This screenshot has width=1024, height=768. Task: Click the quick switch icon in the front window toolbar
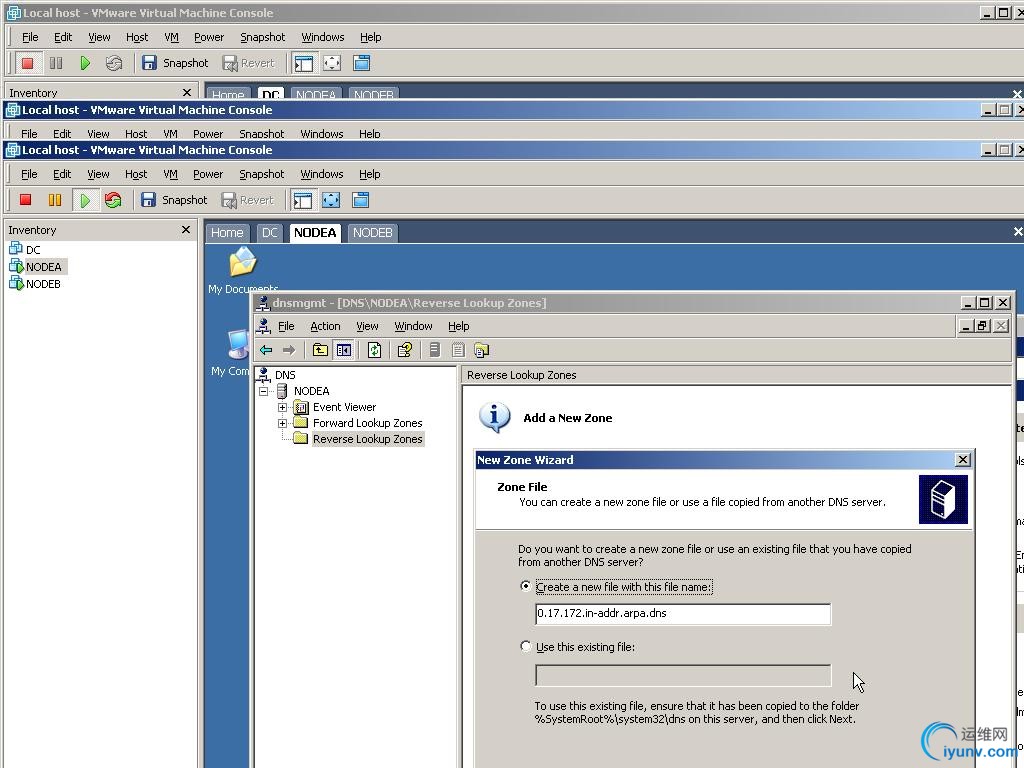click(x=360, y=200)
